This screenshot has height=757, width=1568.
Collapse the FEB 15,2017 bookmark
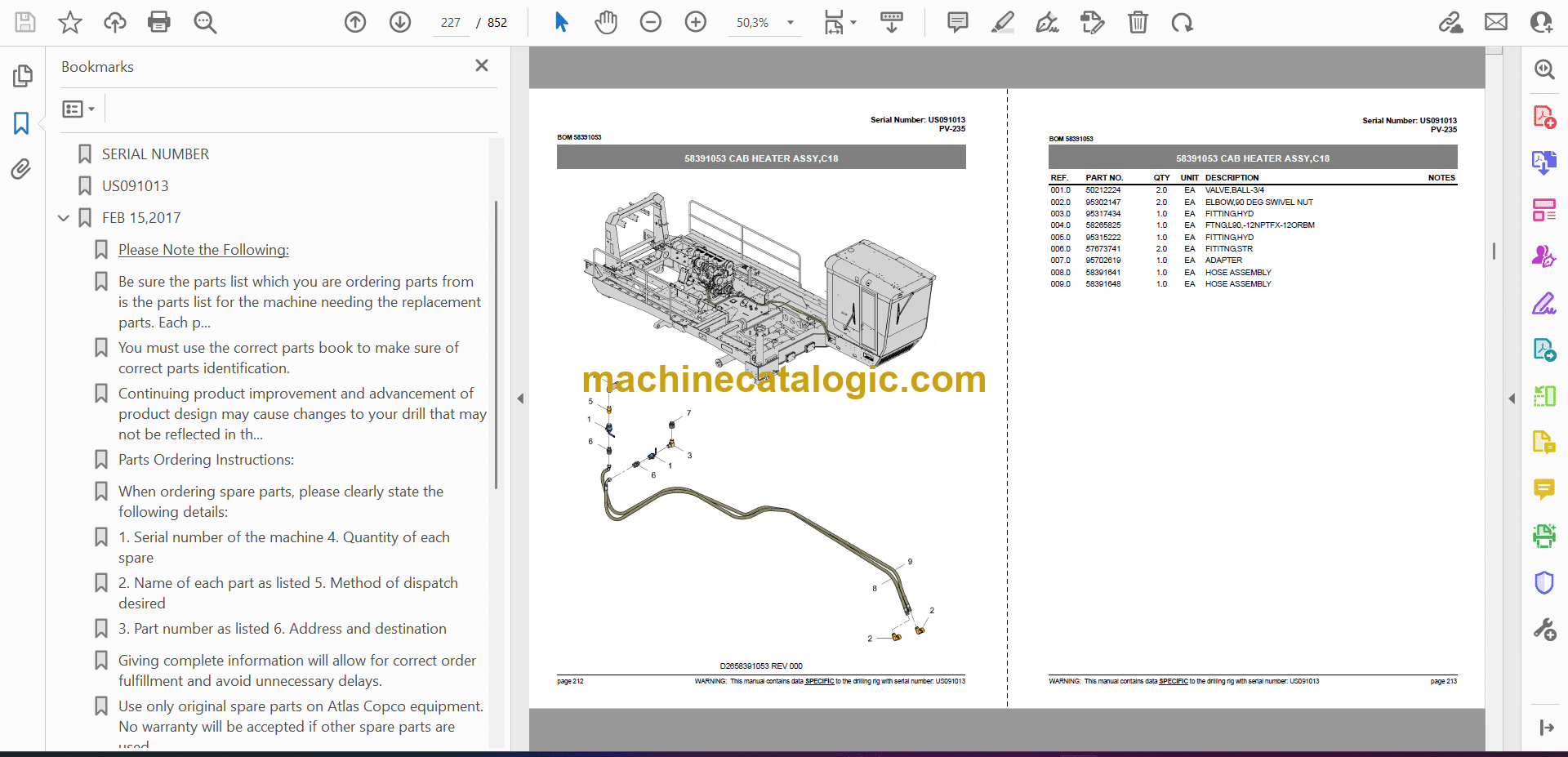click(x=64, y=218)
